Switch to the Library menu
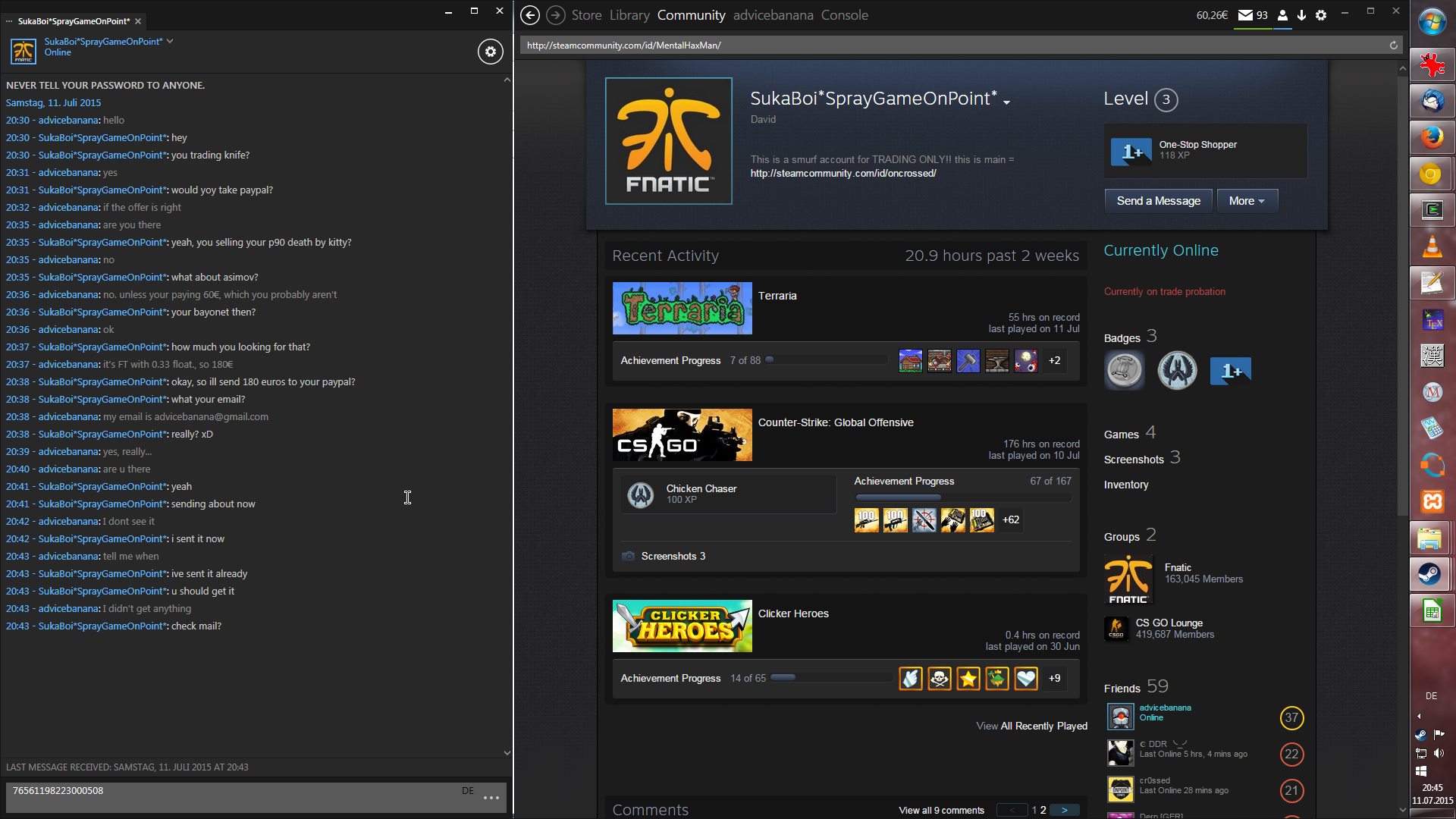Image resolution: width=1456 pixels, height=819 pixels. [629, 15]
